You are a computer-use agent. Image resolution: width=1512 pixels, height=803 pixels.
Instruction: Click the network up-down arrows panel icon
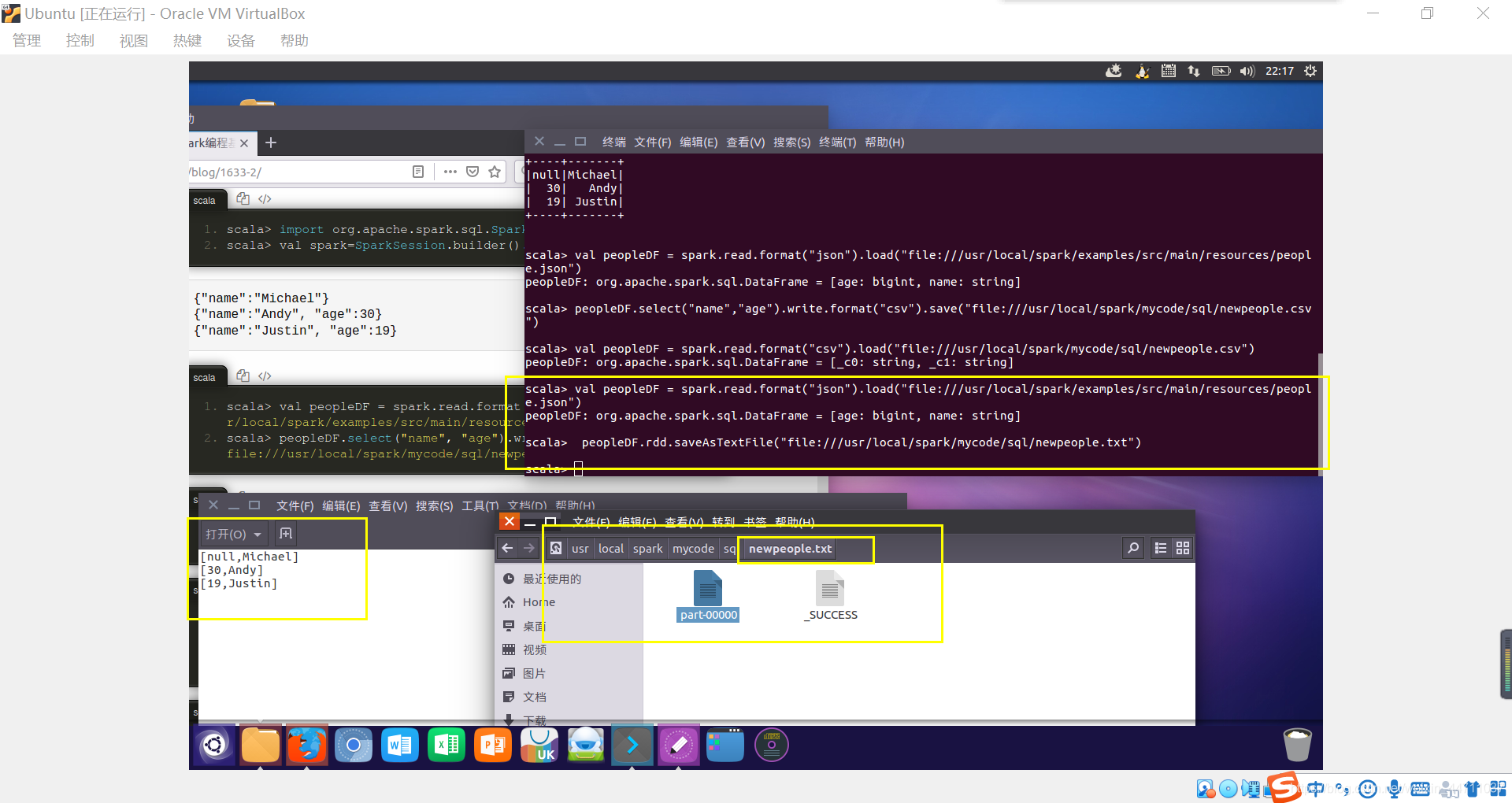1193,71
